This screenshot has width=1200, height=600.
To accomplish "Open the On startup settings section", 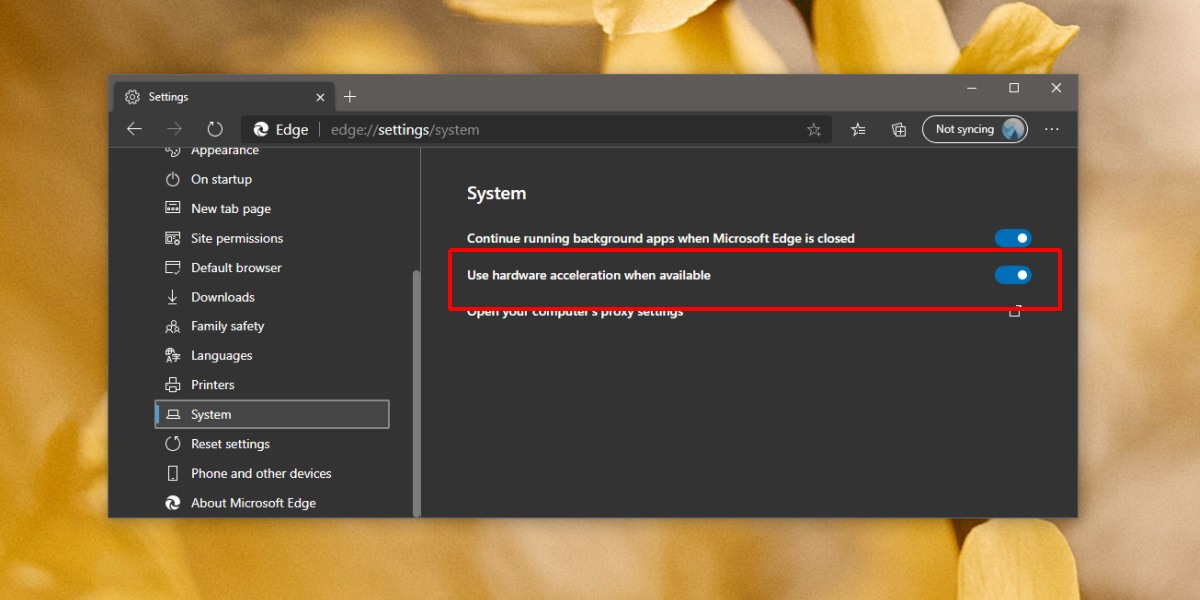I will click(x=272, y=180).
